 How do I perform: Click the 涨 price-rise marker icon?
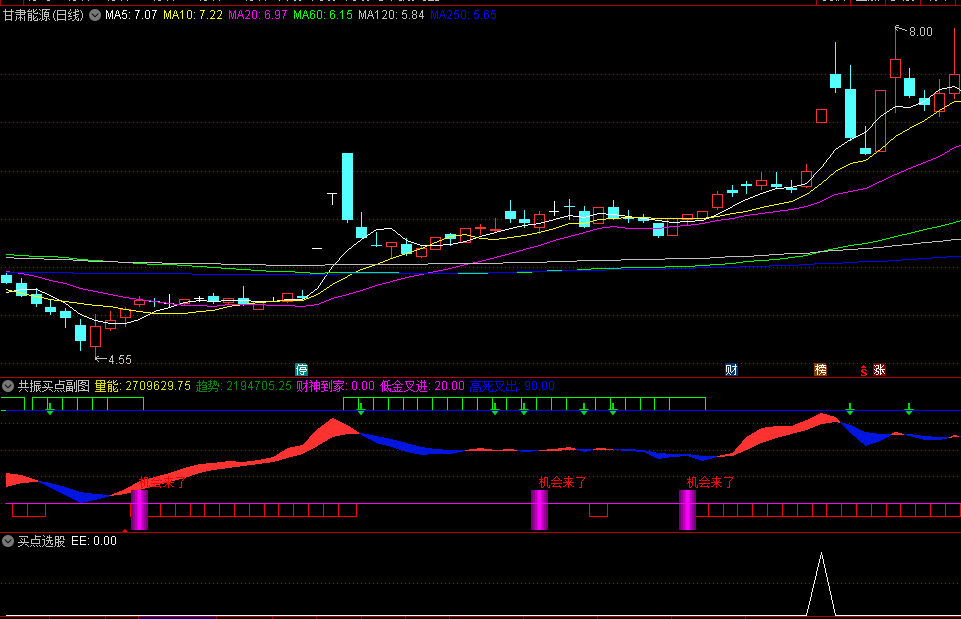coord(879,369)
